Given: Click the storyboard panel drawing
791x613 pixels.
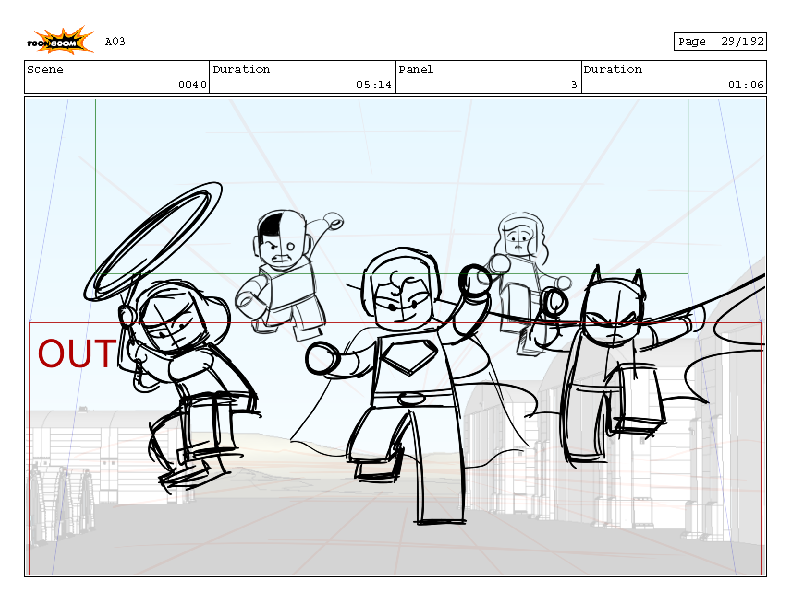Looking at the screenshot, I should [x=396, y=337].
